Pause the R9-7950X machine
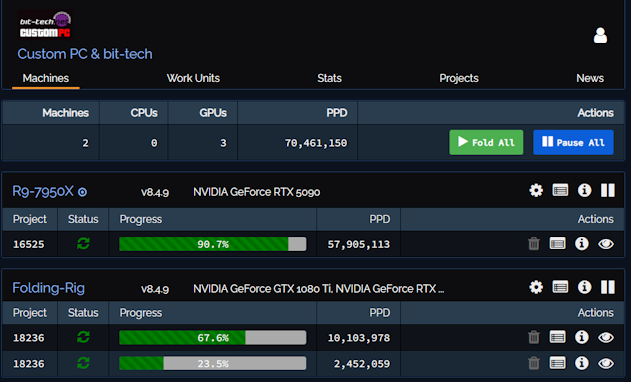Image resolution: width=631 pixels, height=382 pixels. (608, 190)
